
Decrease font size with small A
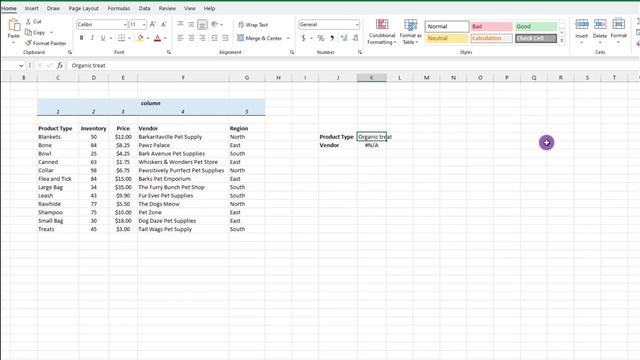click(x=164, y=24)
